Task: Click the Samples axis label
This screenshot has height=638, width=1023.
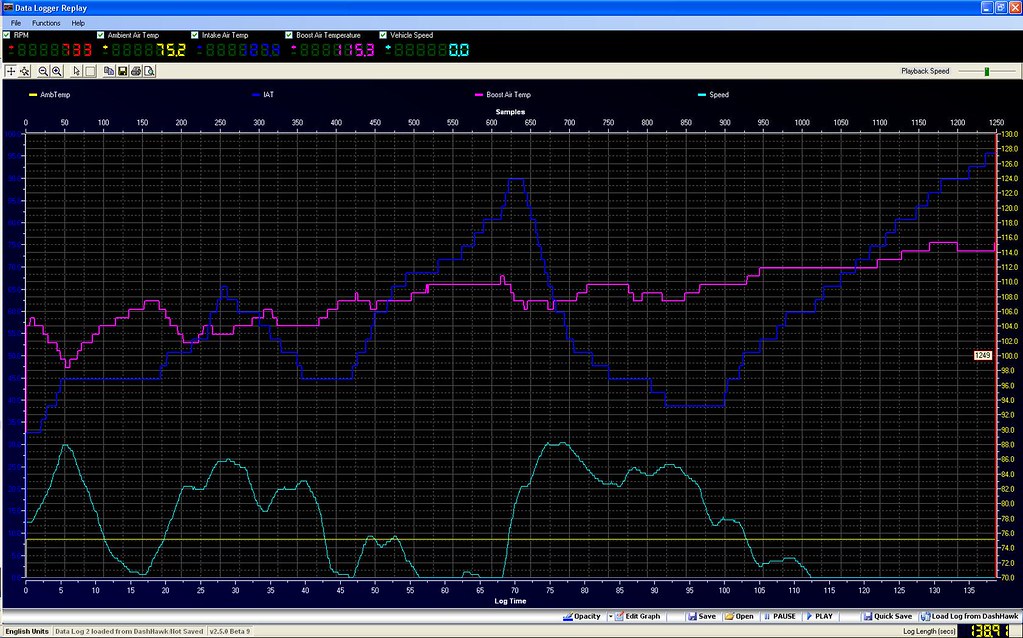Action: [x=510, y=112]
